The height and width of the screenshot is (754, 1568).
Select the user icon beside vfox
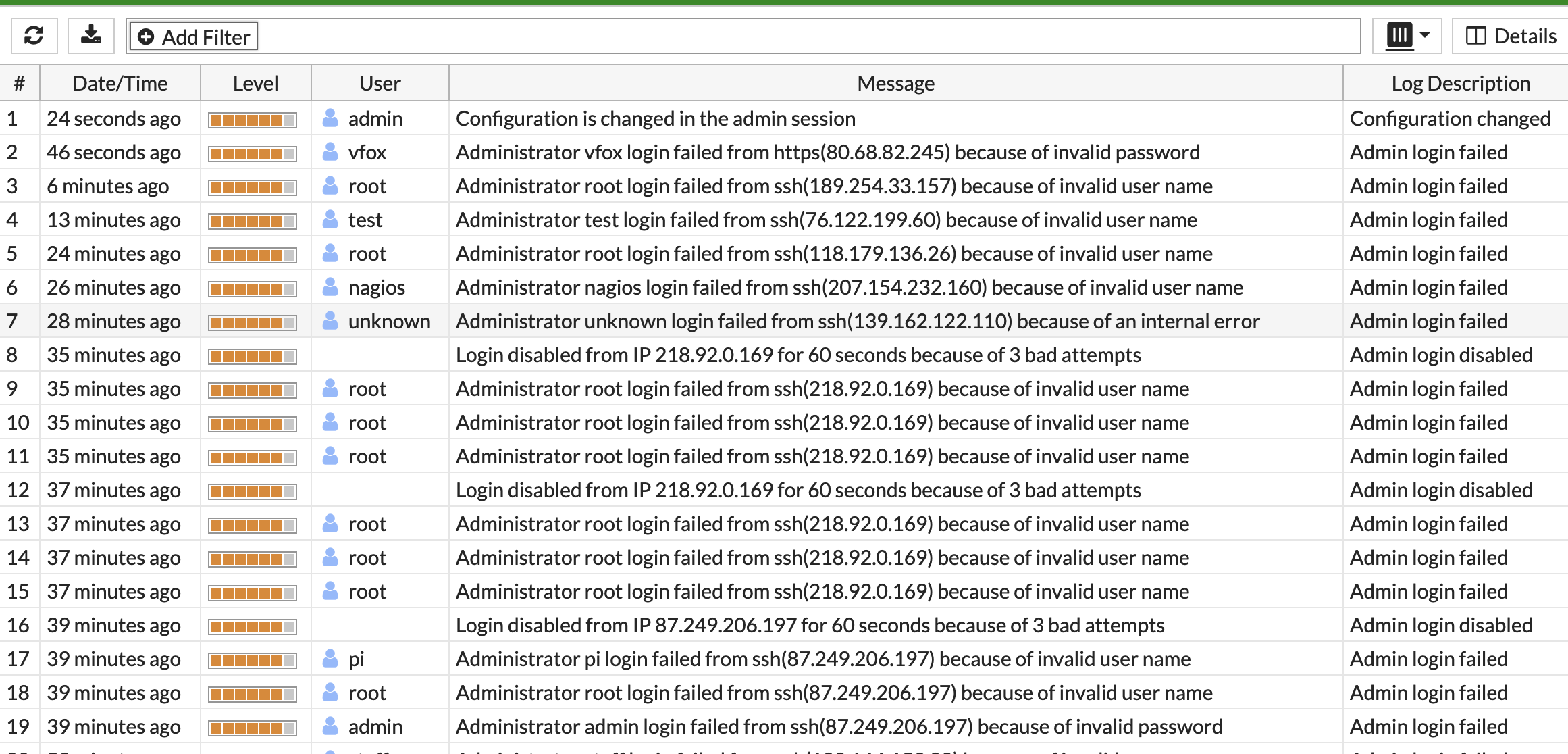pos(330,152)
